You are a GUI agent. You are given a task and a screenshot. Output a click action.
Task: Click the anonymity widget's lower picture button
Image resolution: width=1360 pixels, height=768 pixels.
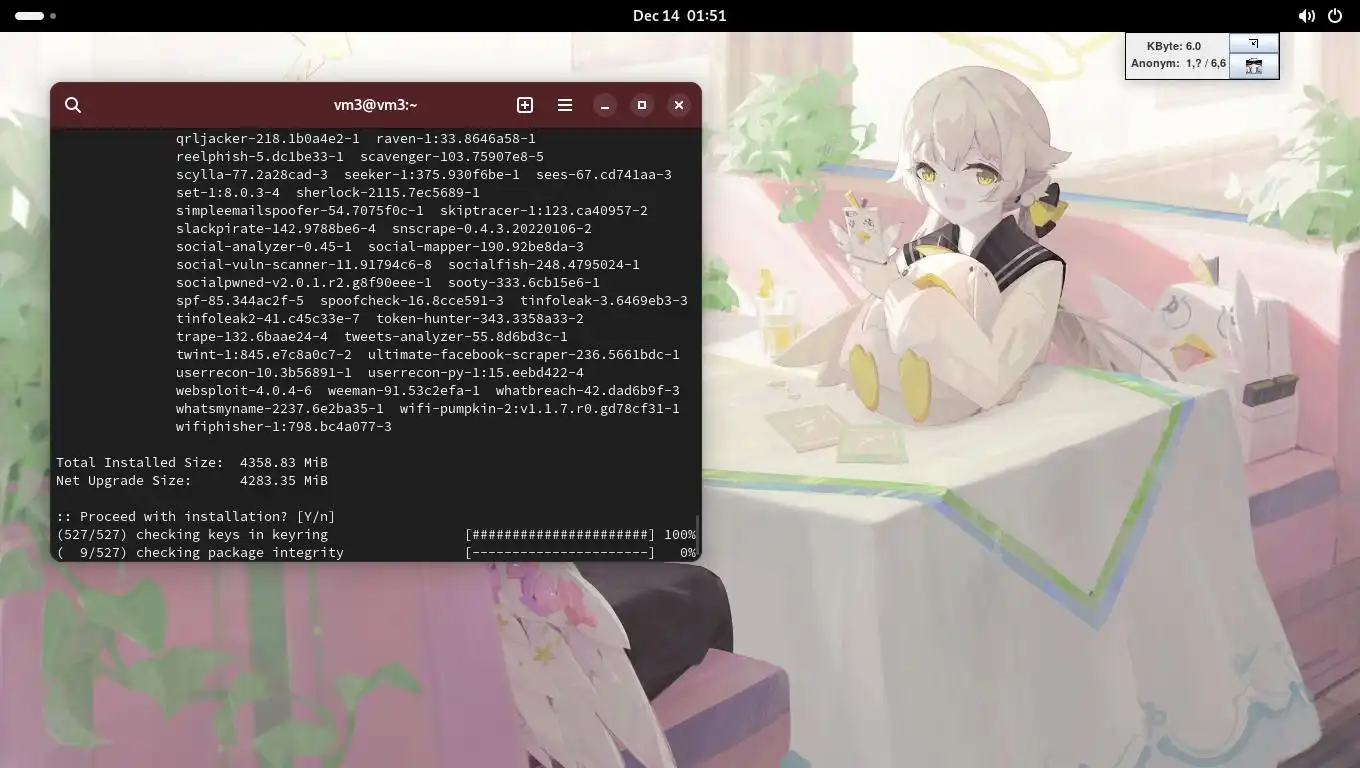pyautogui.click(x=1254, y=66)
